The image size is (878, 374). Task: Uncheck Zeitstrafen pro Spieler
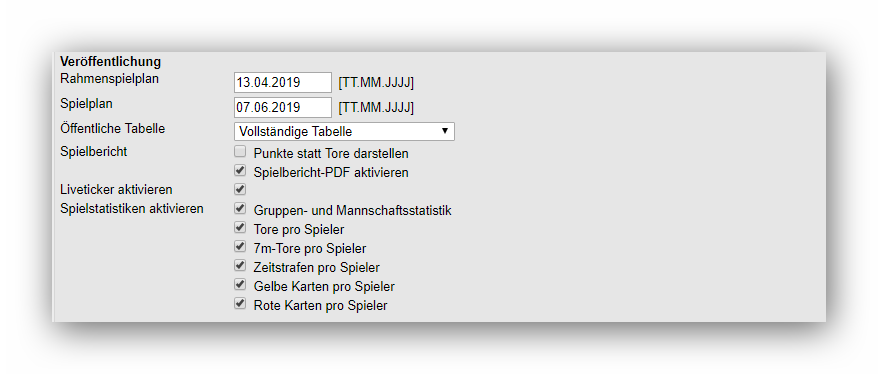pos(240,265)
